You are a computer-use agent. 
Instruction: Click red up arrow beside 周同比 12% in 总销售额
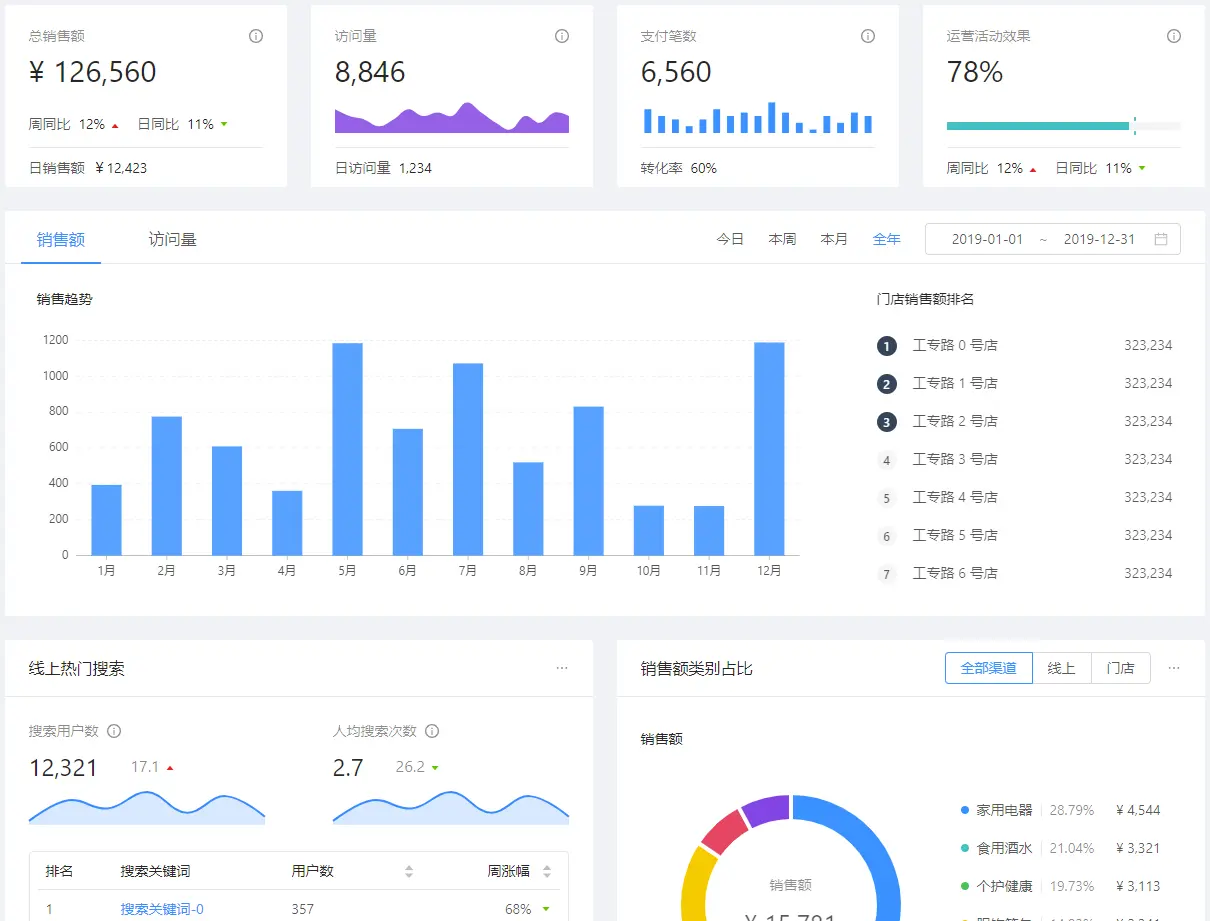click(x=115, y=125)
